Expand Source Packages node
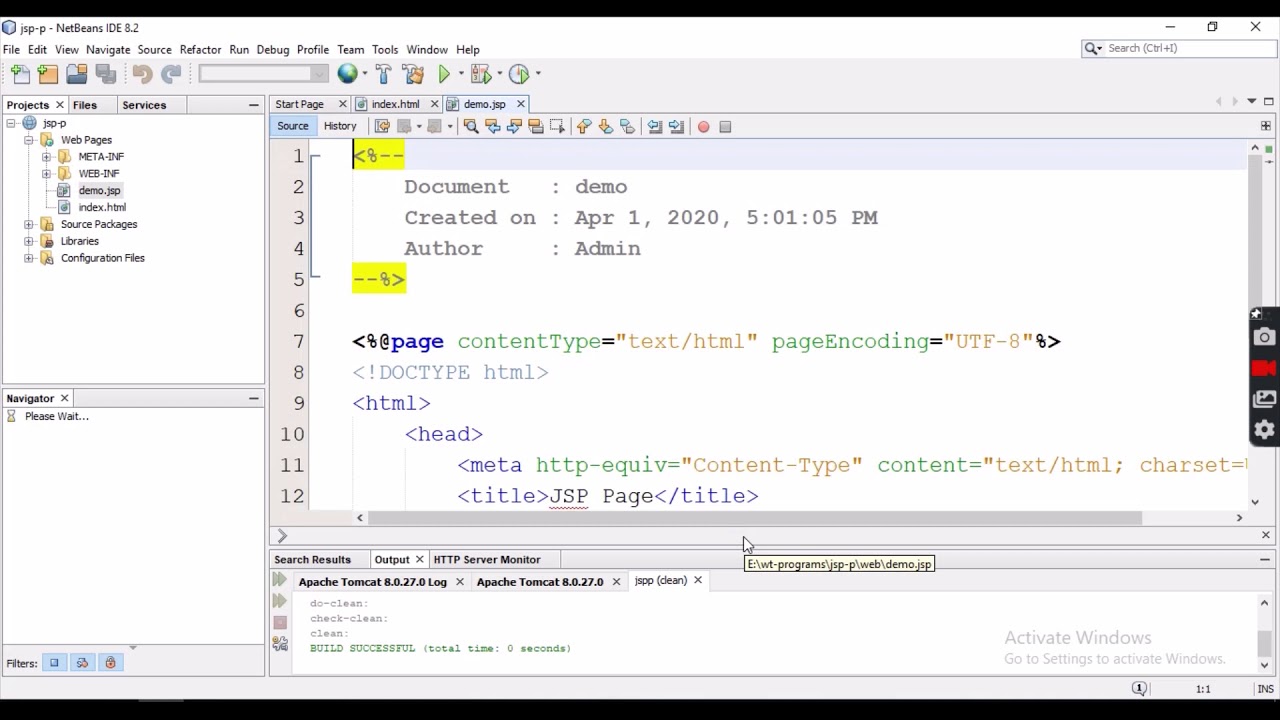Screen dimensions: 1280x720 pyautogui.click(x=29, y=224)
